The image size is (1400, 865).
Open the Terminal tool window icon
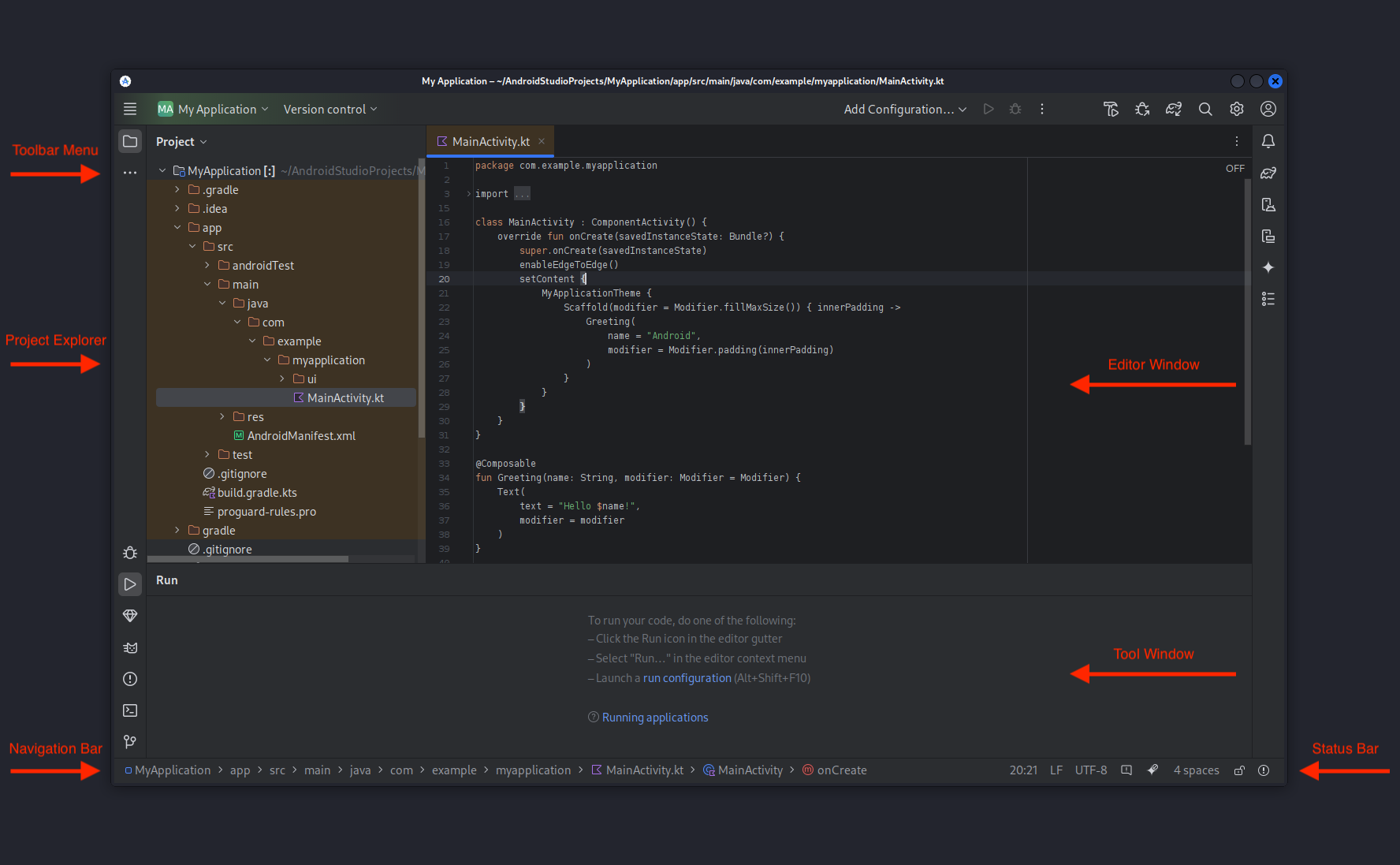pos(130,710)
